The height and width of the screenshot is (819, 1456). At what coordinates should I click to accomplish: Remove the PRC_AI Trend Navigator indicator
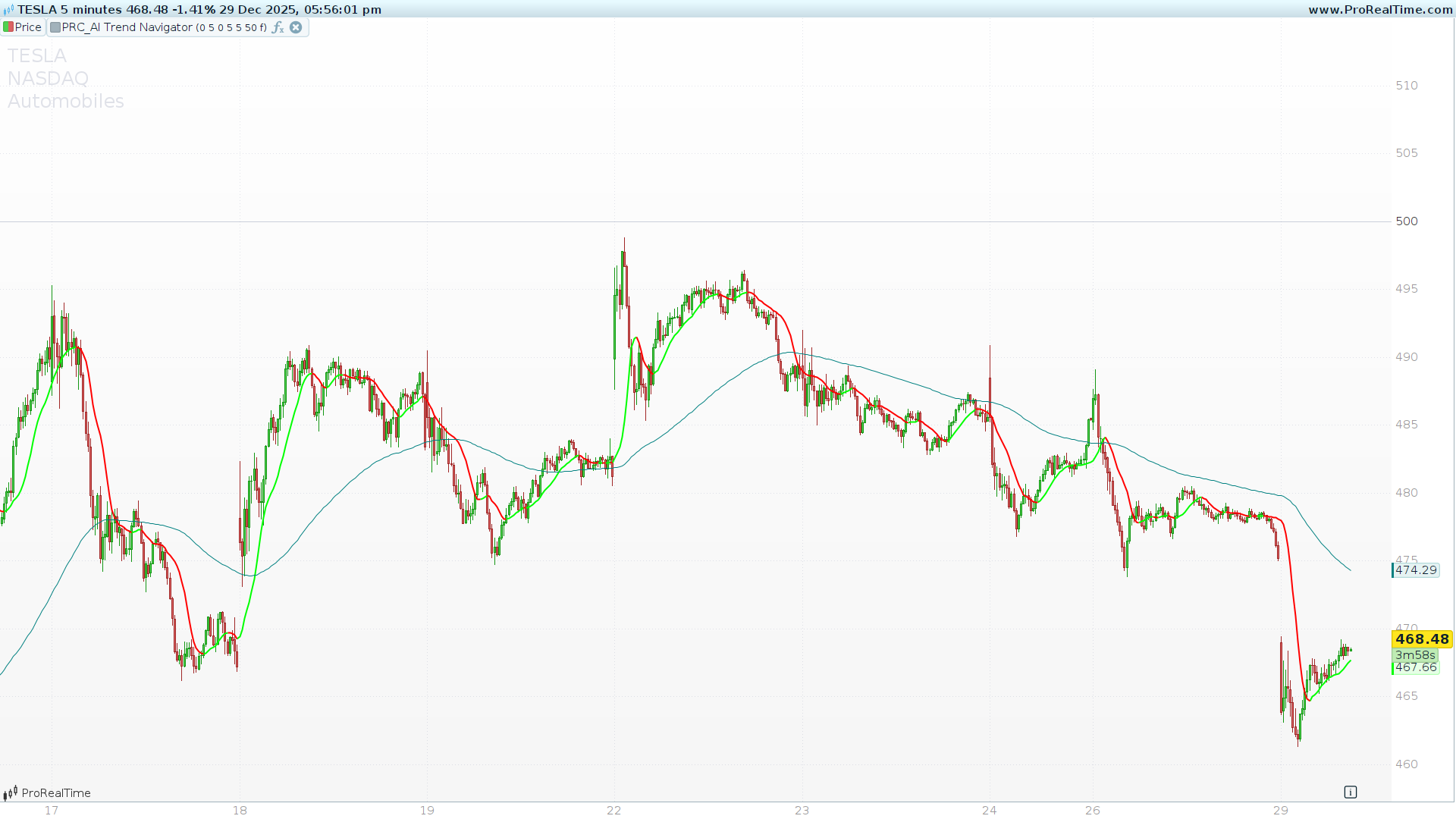[x=296, y=27]
